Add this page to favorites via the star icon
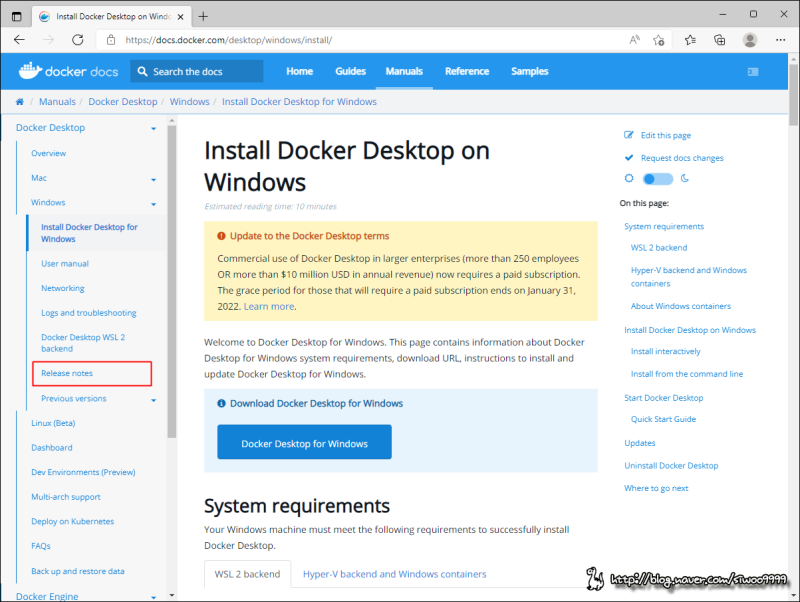Screen dimensions: 800x602 click(659, 40)
